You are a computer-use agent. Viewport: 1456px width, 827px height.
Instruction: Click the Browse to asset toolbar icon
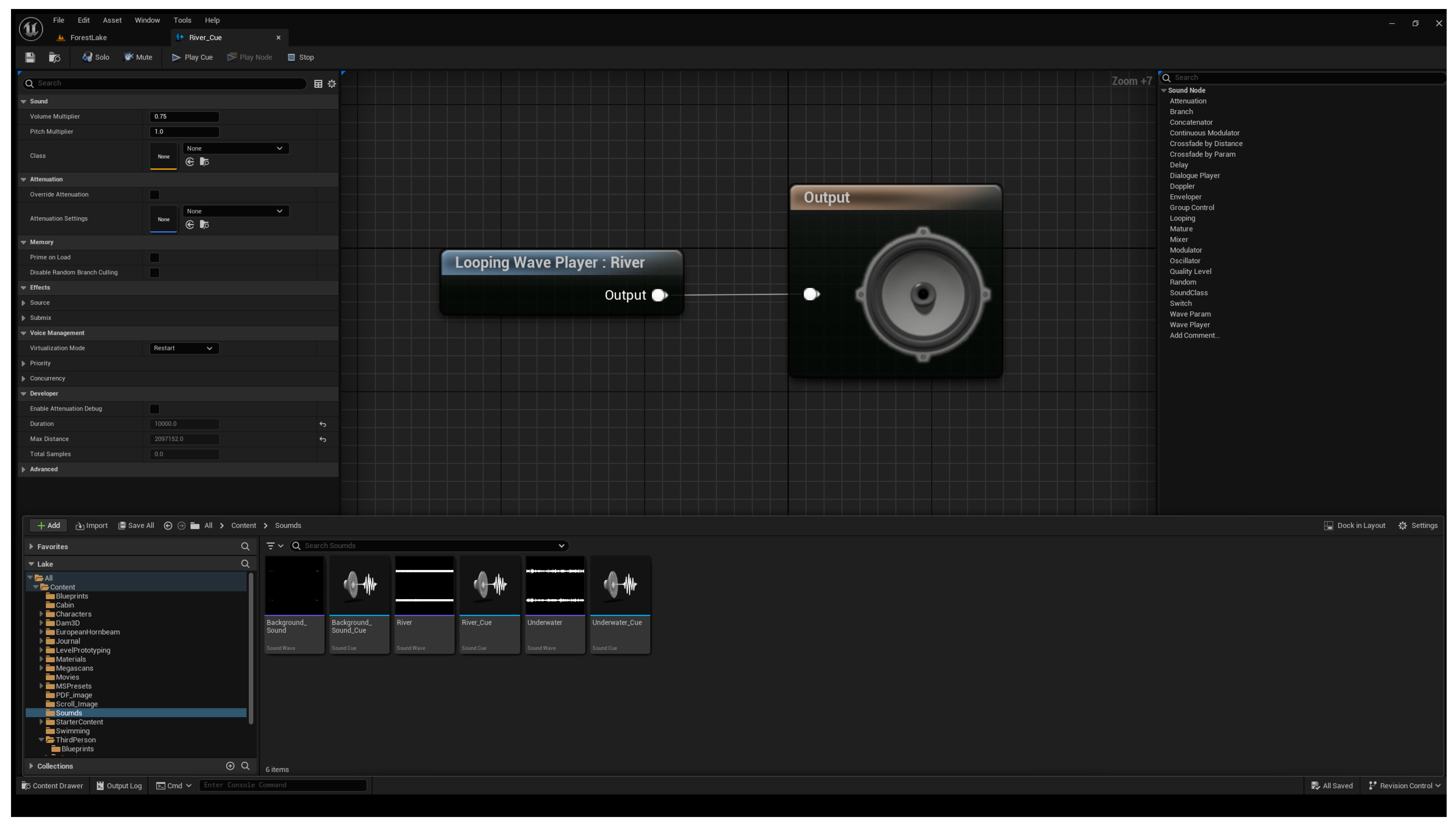[54, 57]
